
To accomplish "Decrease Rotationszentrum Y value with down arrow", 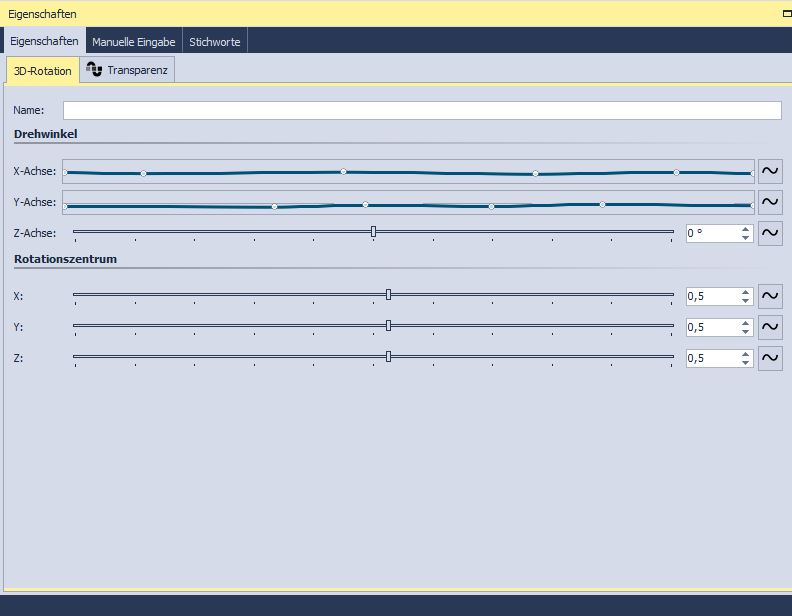I will point(745,332).
